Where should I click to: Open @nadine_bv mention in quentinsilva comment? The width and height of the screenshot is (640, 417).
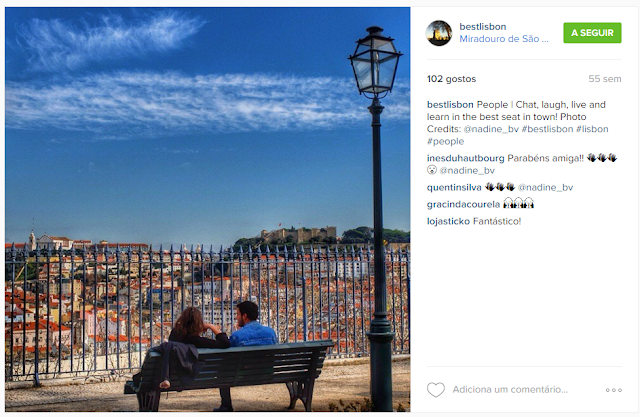pos(545,187)
